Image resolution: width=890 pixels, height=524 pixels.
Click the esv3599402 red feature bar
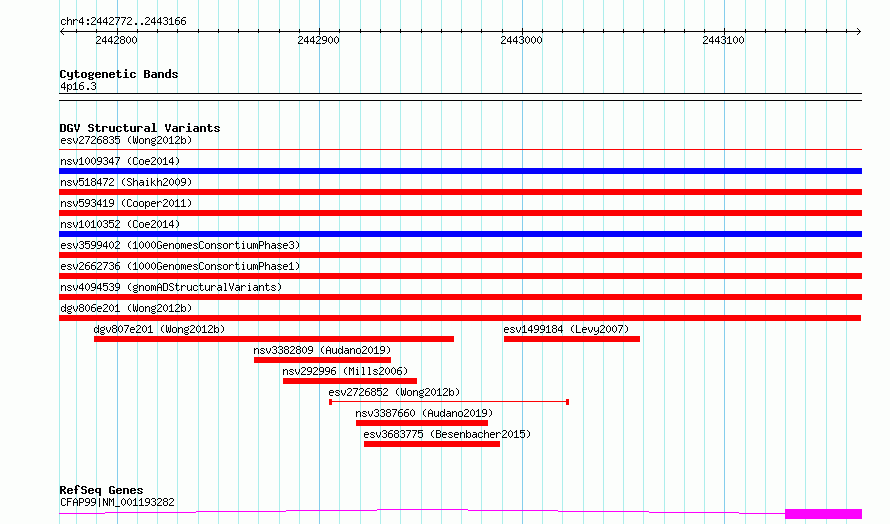pos(460,255)
